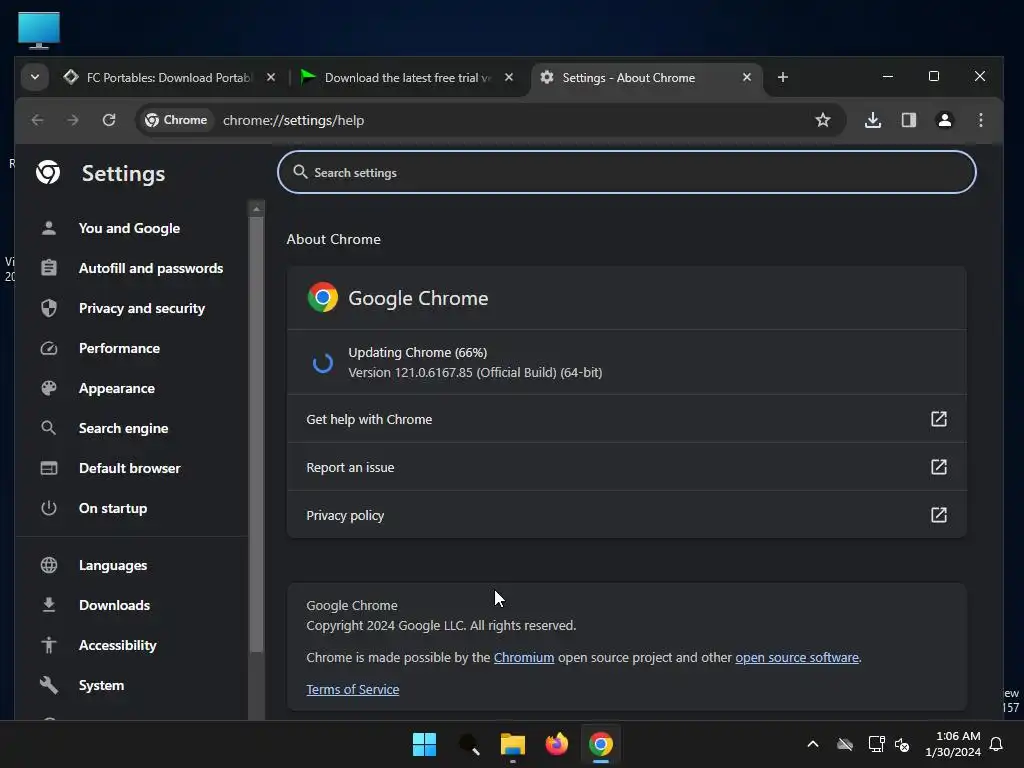1024x768 pixels.
Task: Open the profile avatar menu
Action: pos(944,120)
